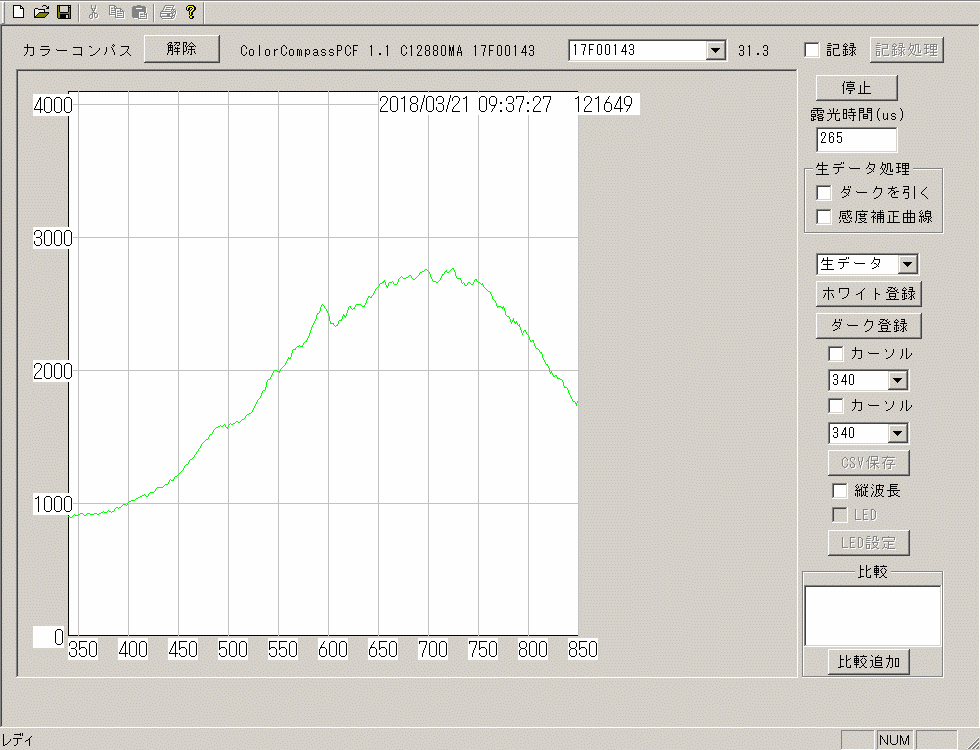Click the 4000 y-axis label
This screenshot has height=750, width=980.
click(53, 106)
